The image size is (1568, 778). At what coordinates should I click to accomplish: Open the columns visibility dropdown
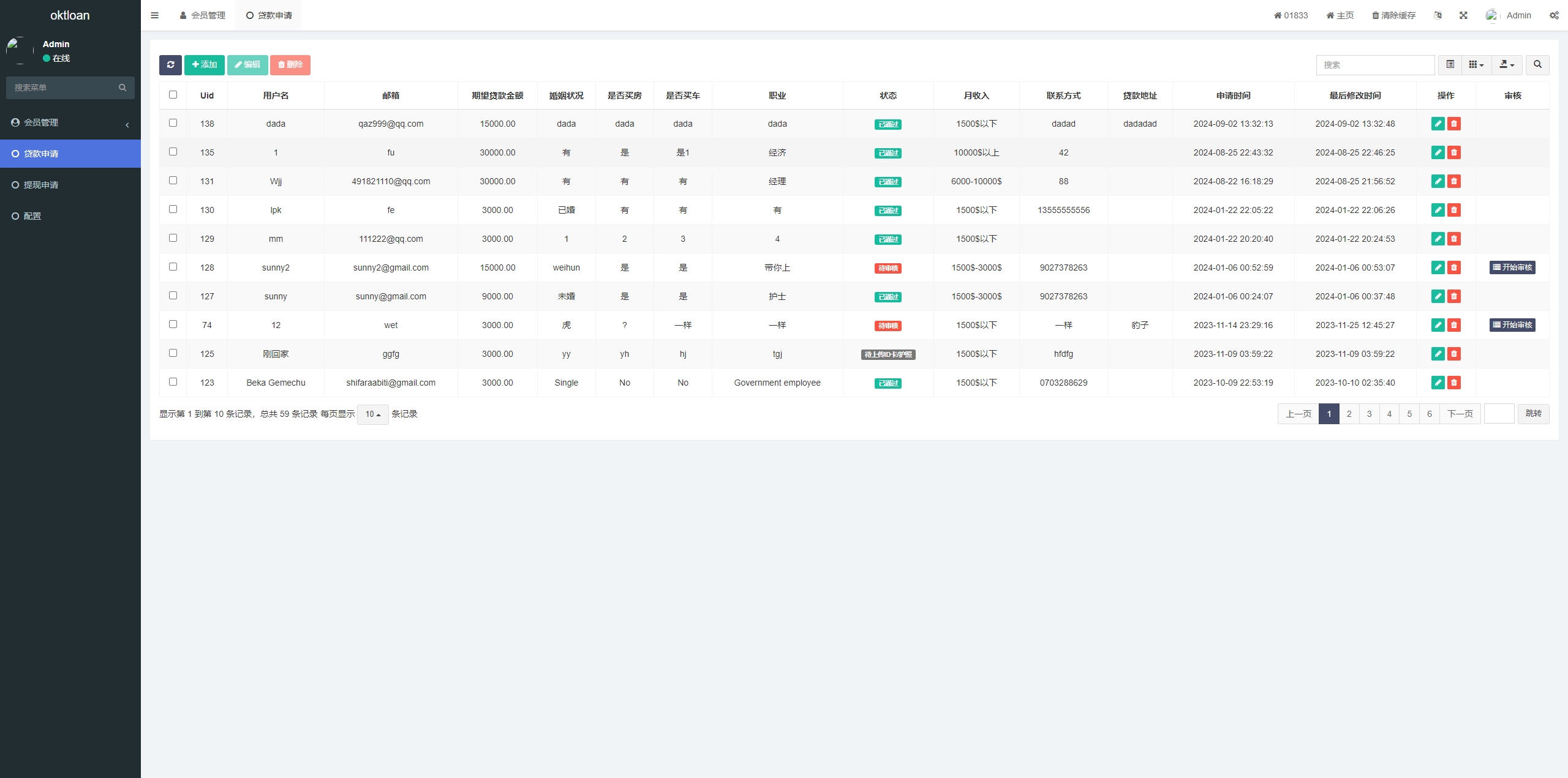point(1476,65)
